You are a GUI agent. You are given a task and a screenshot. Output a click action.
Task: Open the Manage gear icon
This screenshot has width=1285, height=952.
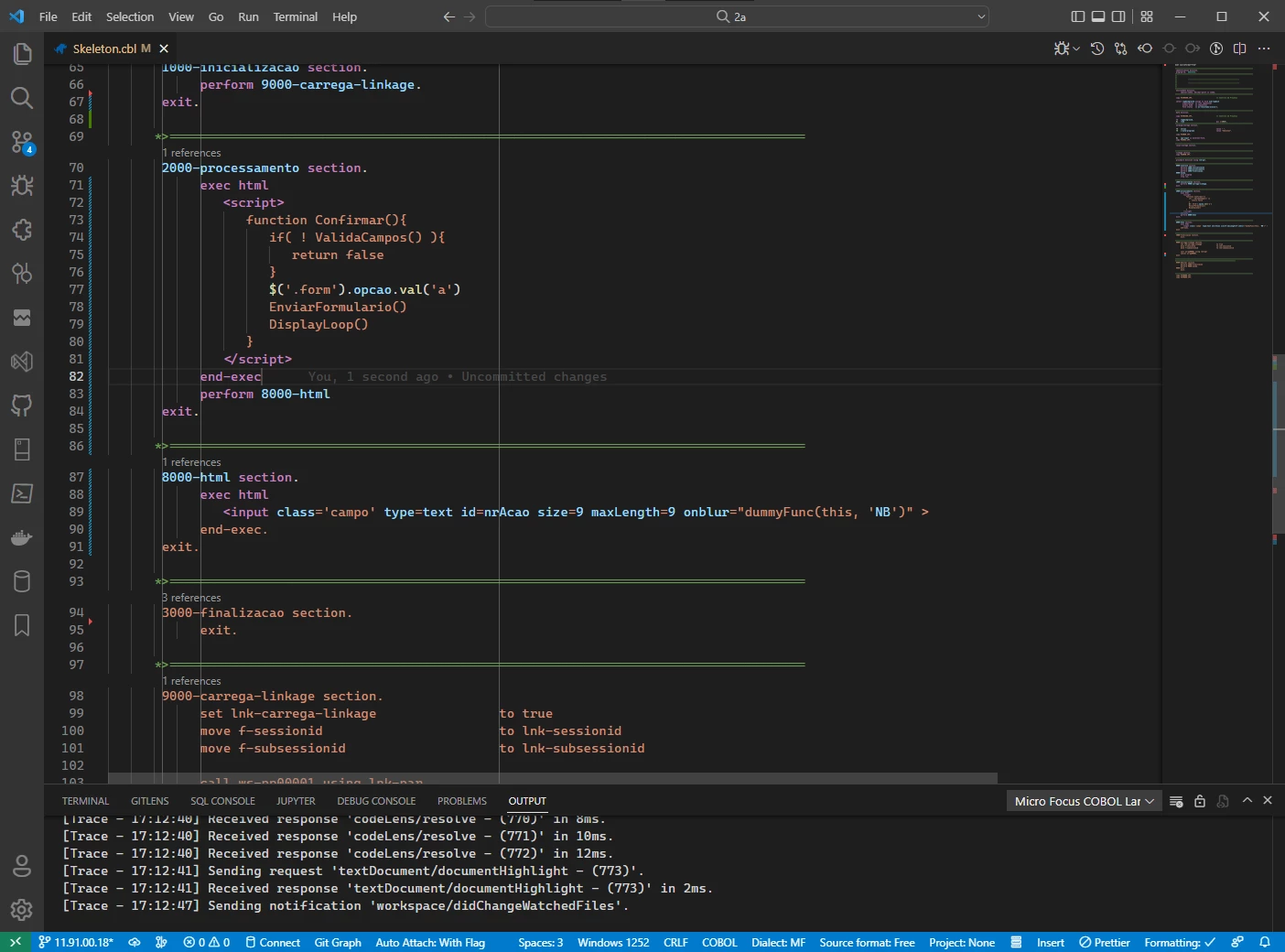[22, 909]
